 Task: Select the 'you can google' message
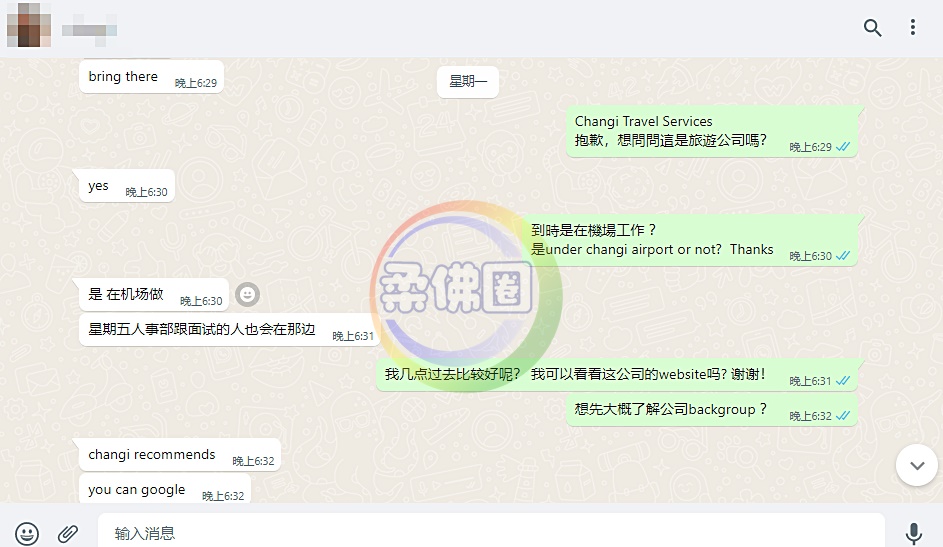point(165,489)
